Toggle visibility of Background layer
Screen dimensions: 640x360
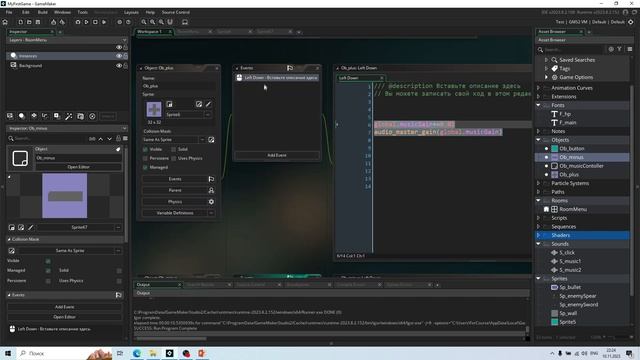click(x=119, y=65)
